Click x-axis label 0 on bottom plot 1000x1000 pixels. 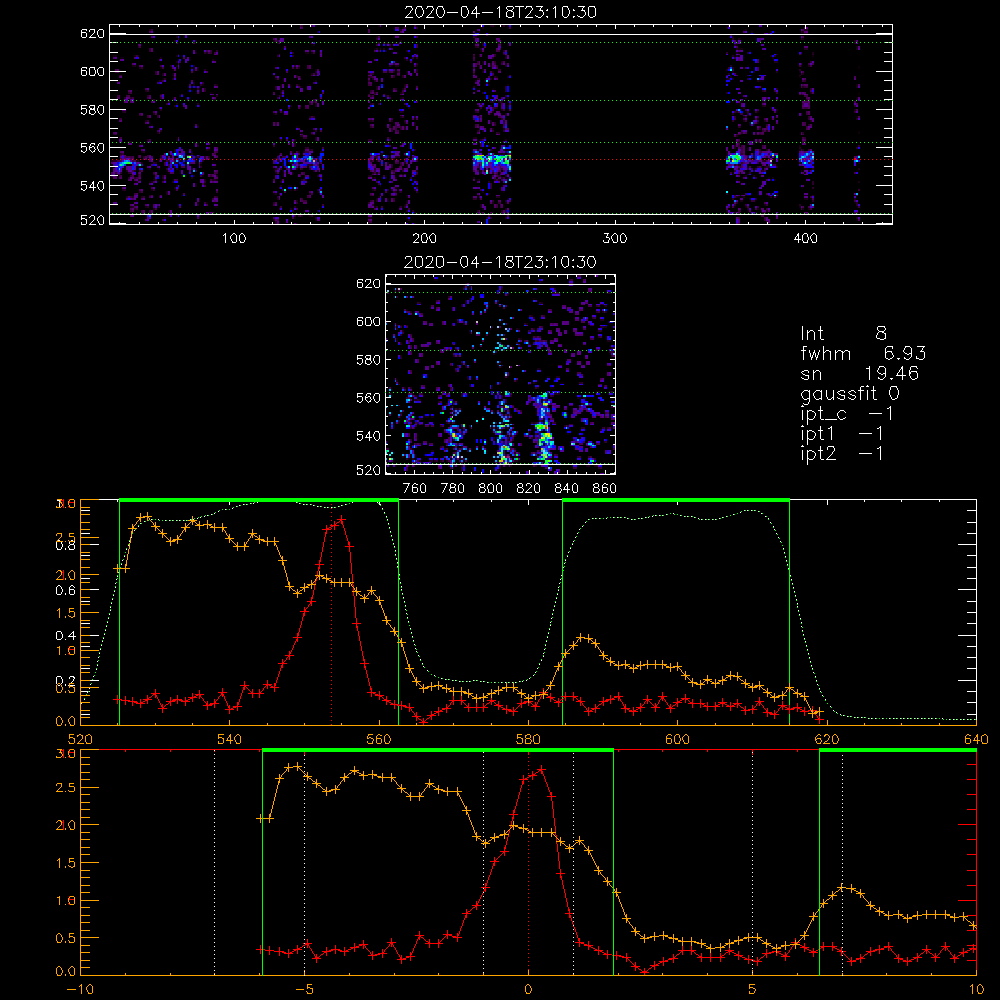[x=528, y=990]
